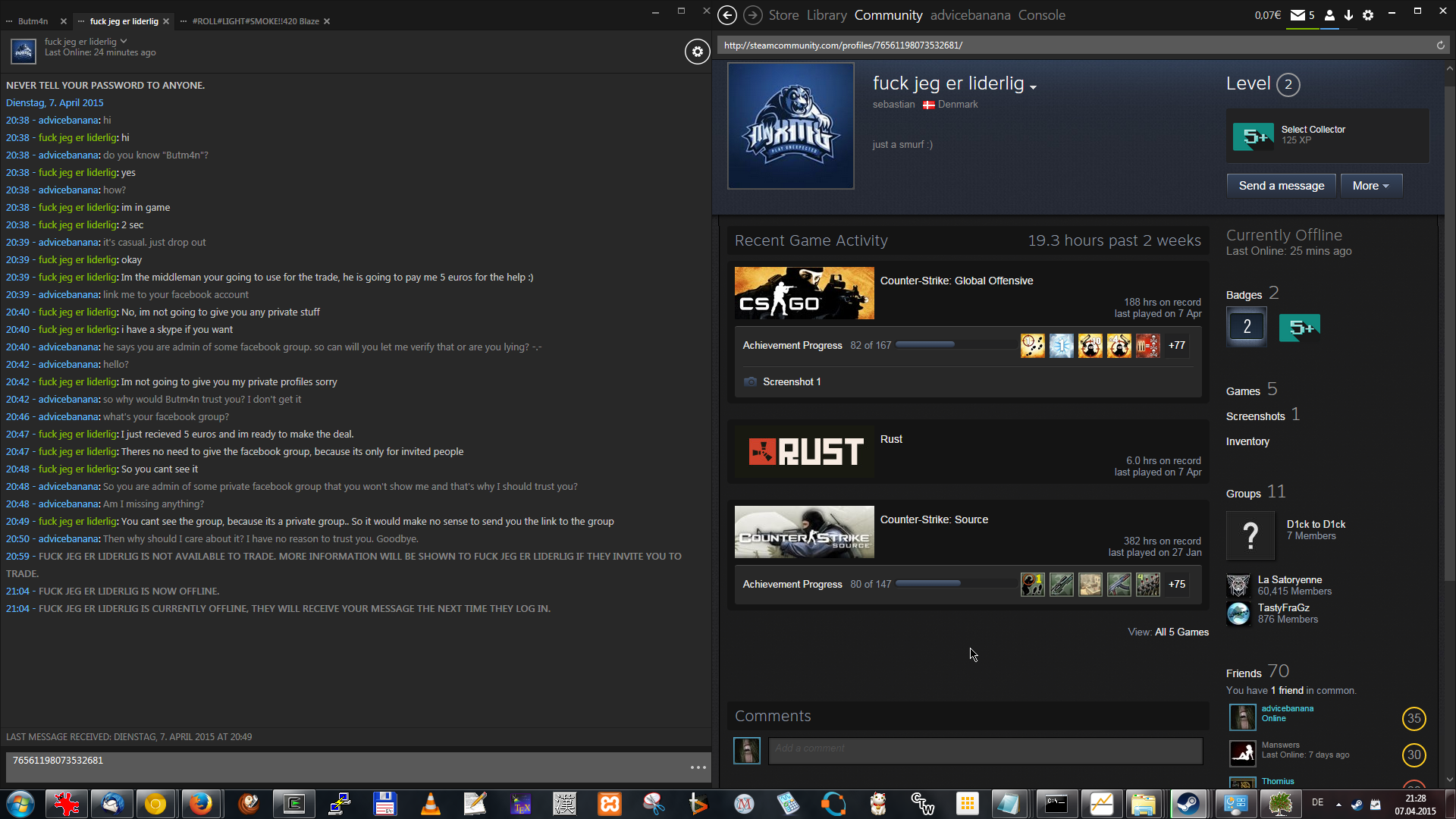Open the Library menu
This screenshot has width=1456, height=819.
click(826, 15)
